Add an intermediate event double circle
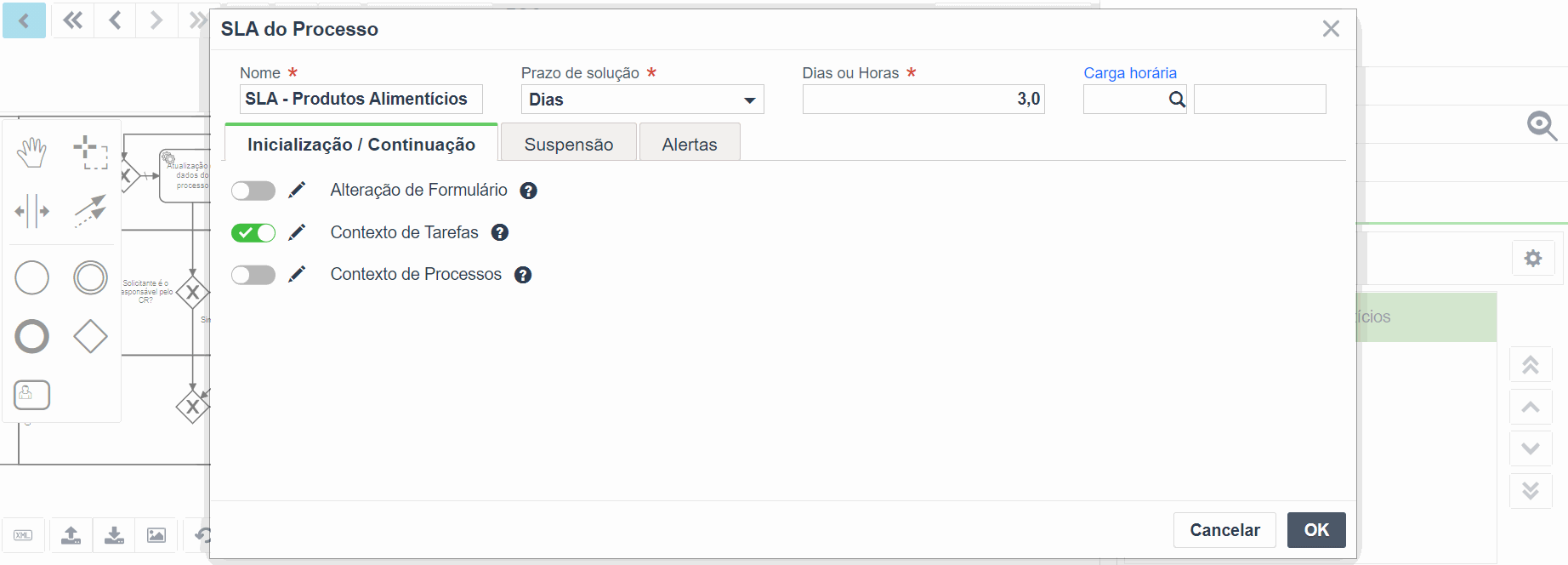 [x=90, y=277]
